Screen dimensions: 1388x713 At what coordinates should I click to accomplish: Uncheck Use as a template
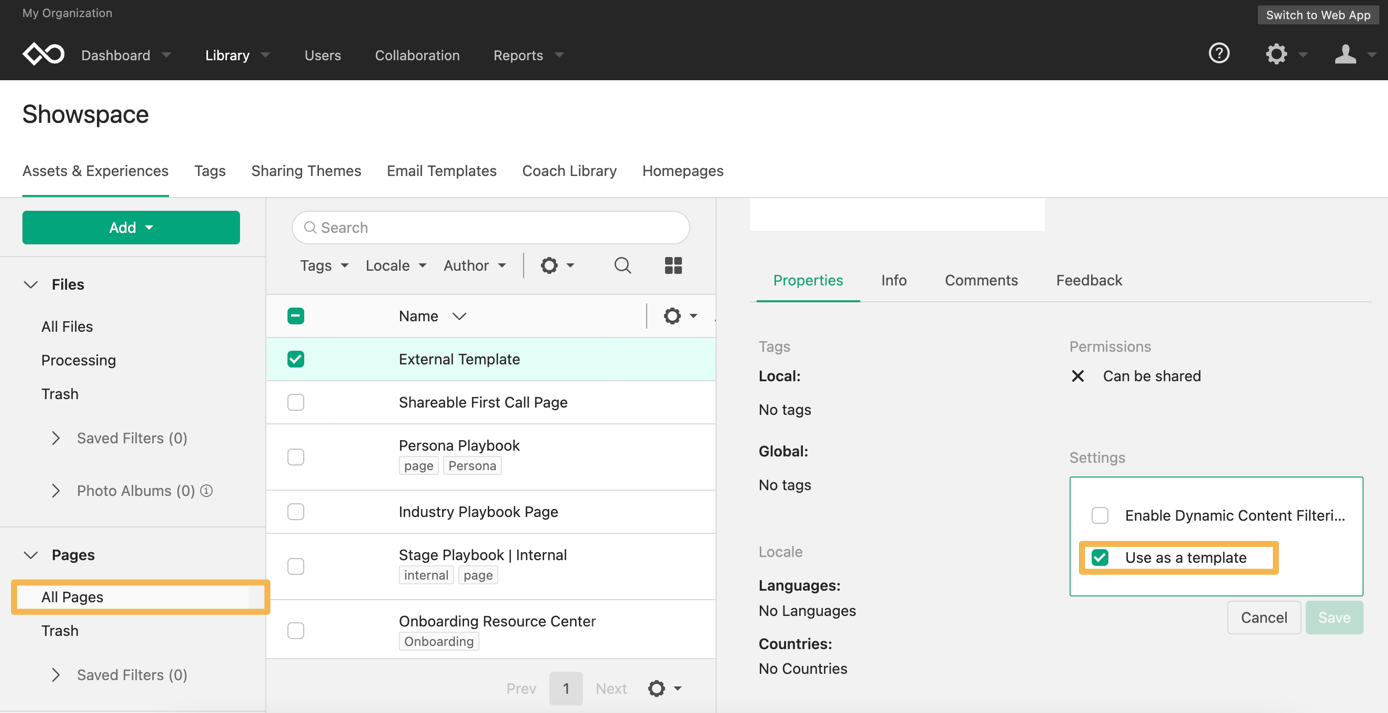(1100, 558)
